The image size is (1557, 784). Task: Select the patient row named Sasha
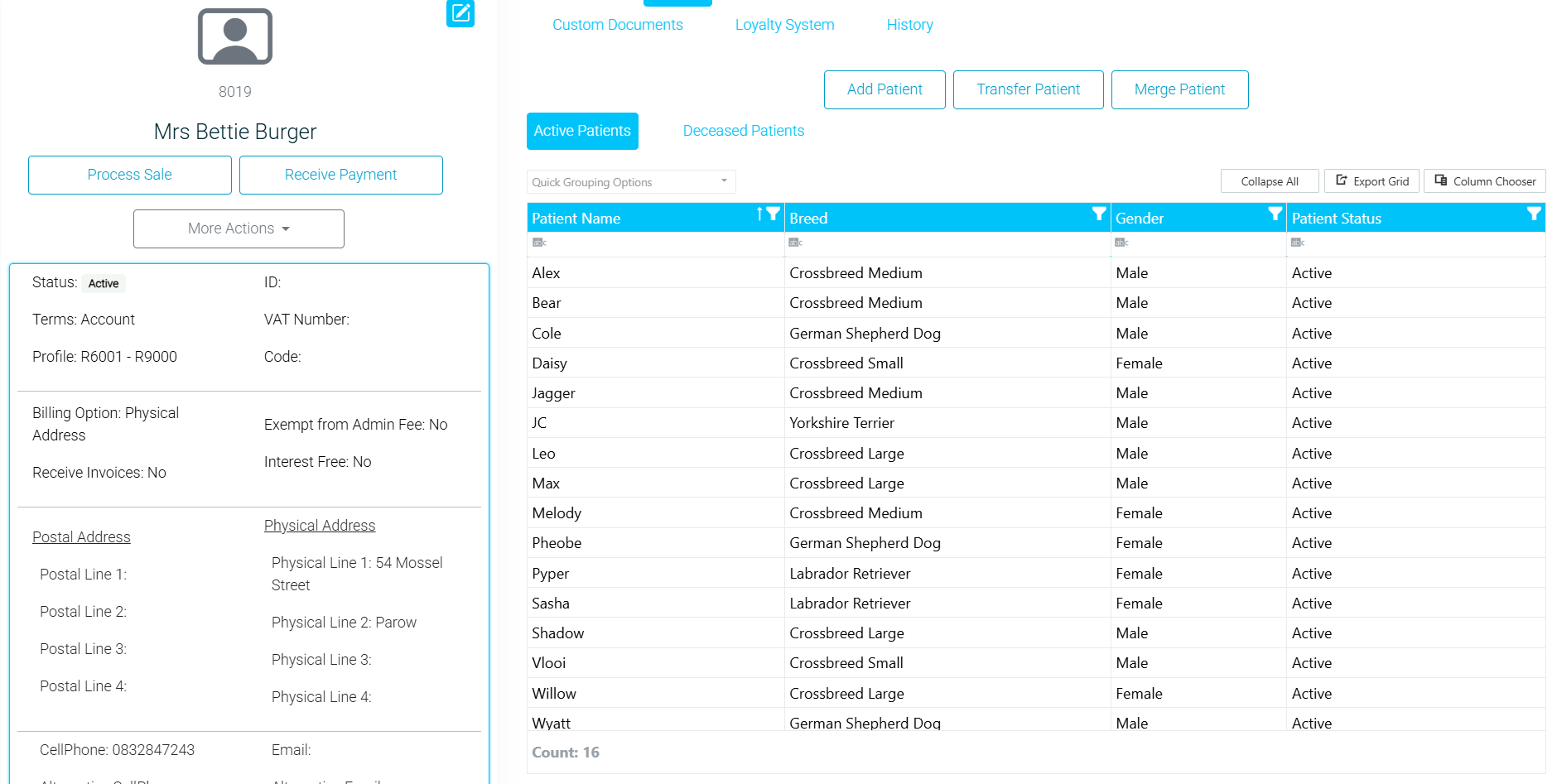pos(1036,603)
